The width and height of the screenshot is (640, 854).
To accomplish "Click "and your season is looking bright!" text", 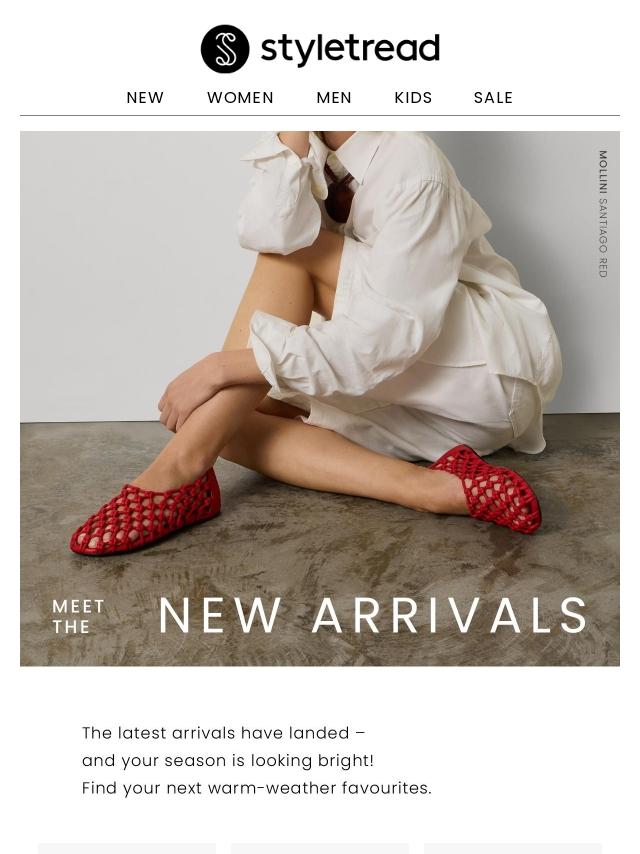I will pyautogui.click(x=228, y=760).
